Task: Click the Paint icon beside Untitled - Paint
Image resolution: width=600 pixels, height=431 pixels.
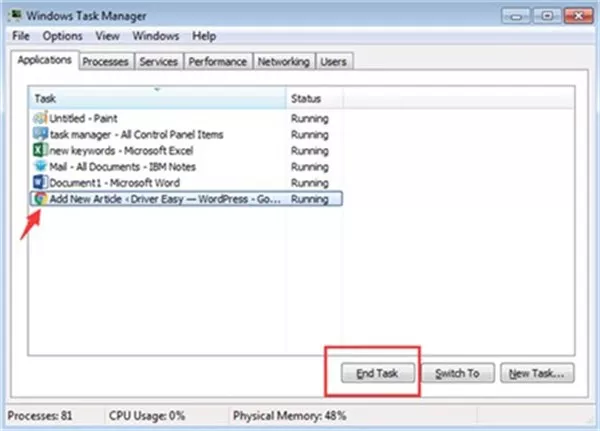Action: [40, 118]
